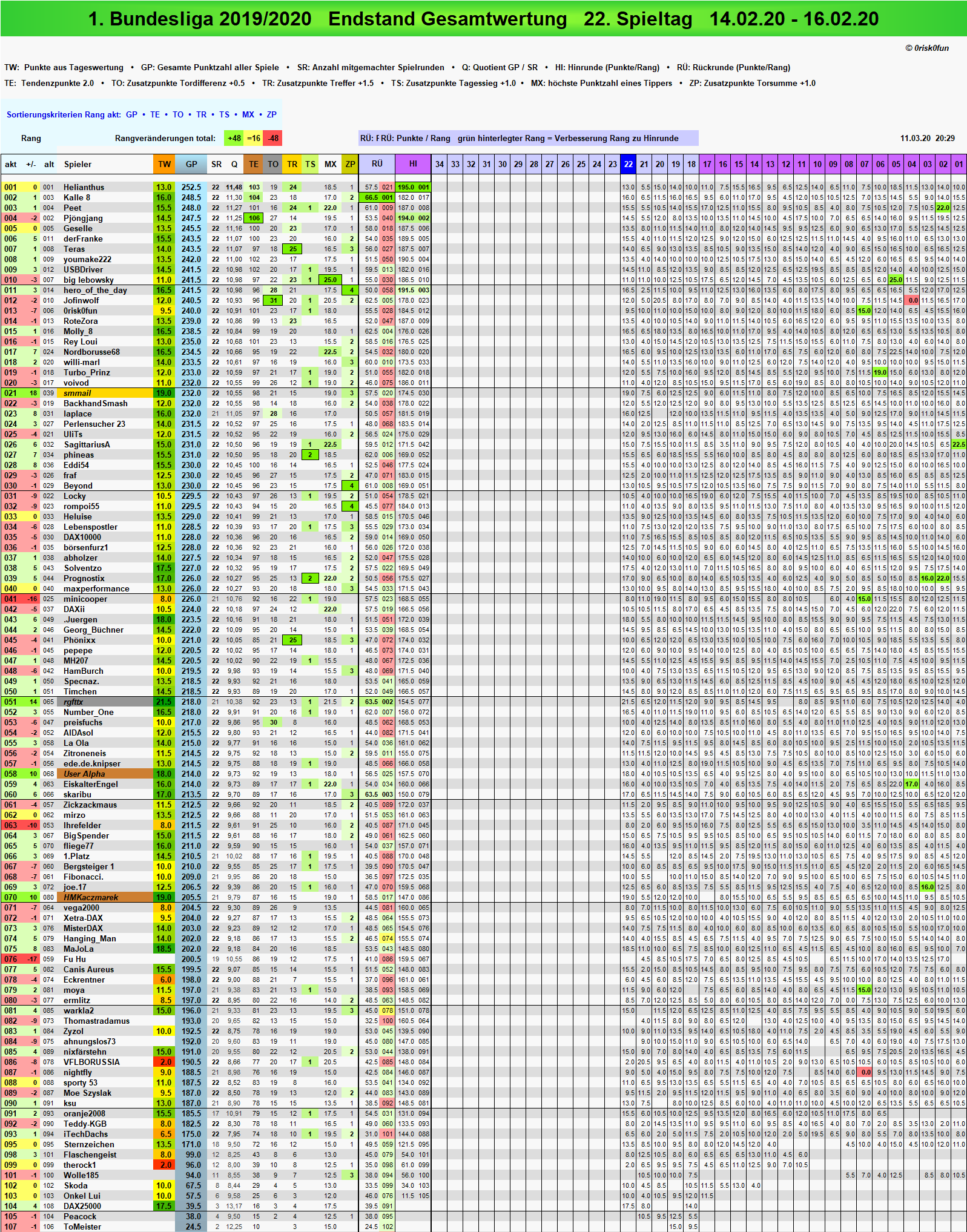Viewport: 967px width, 1232px height.
Task: Click the red -48 rank change box
Action: (273, 138)
